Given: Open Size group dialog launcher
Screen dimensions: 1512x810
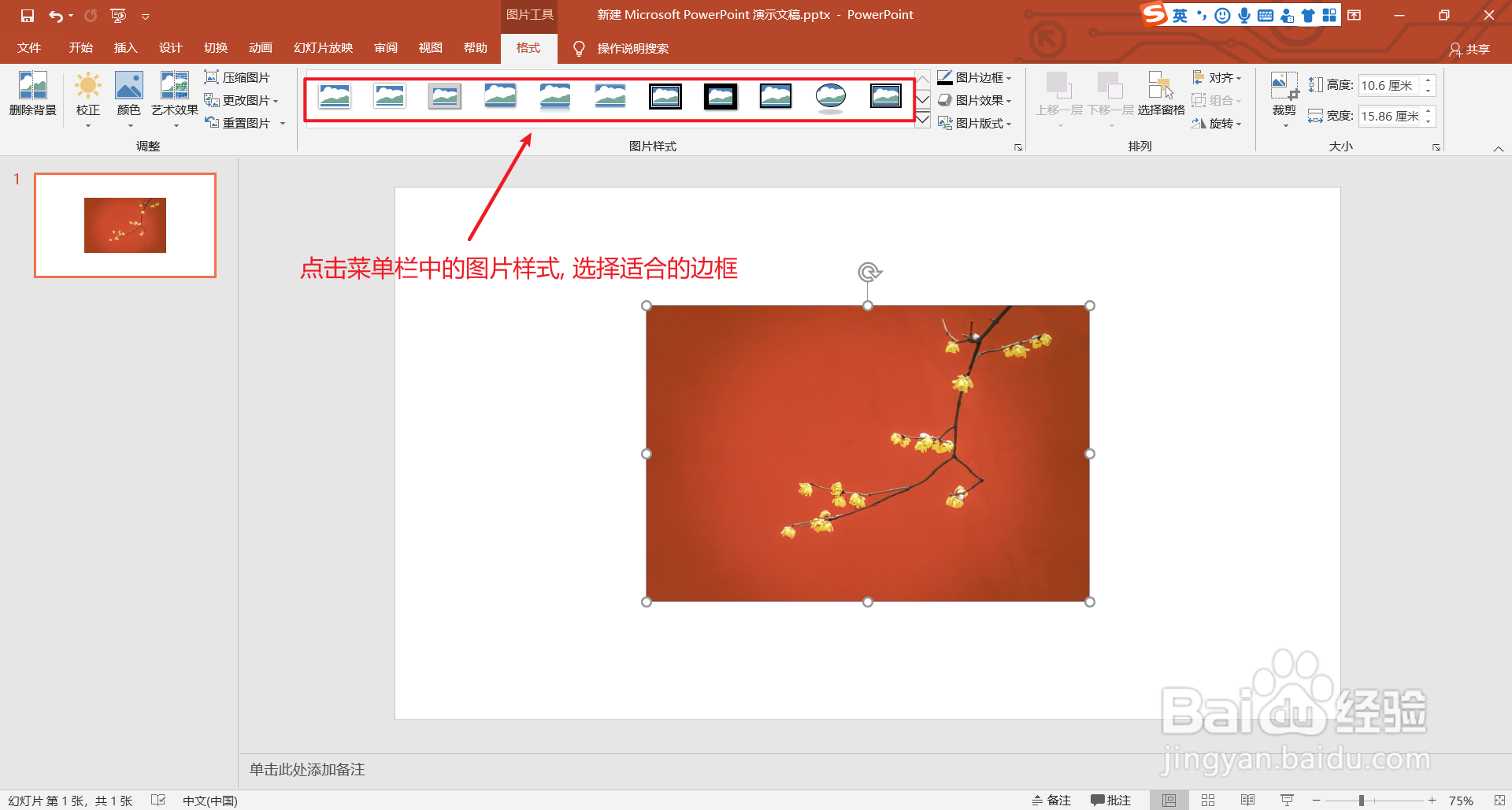Looking at the screenshot, I should click(x=1436, y=147).
